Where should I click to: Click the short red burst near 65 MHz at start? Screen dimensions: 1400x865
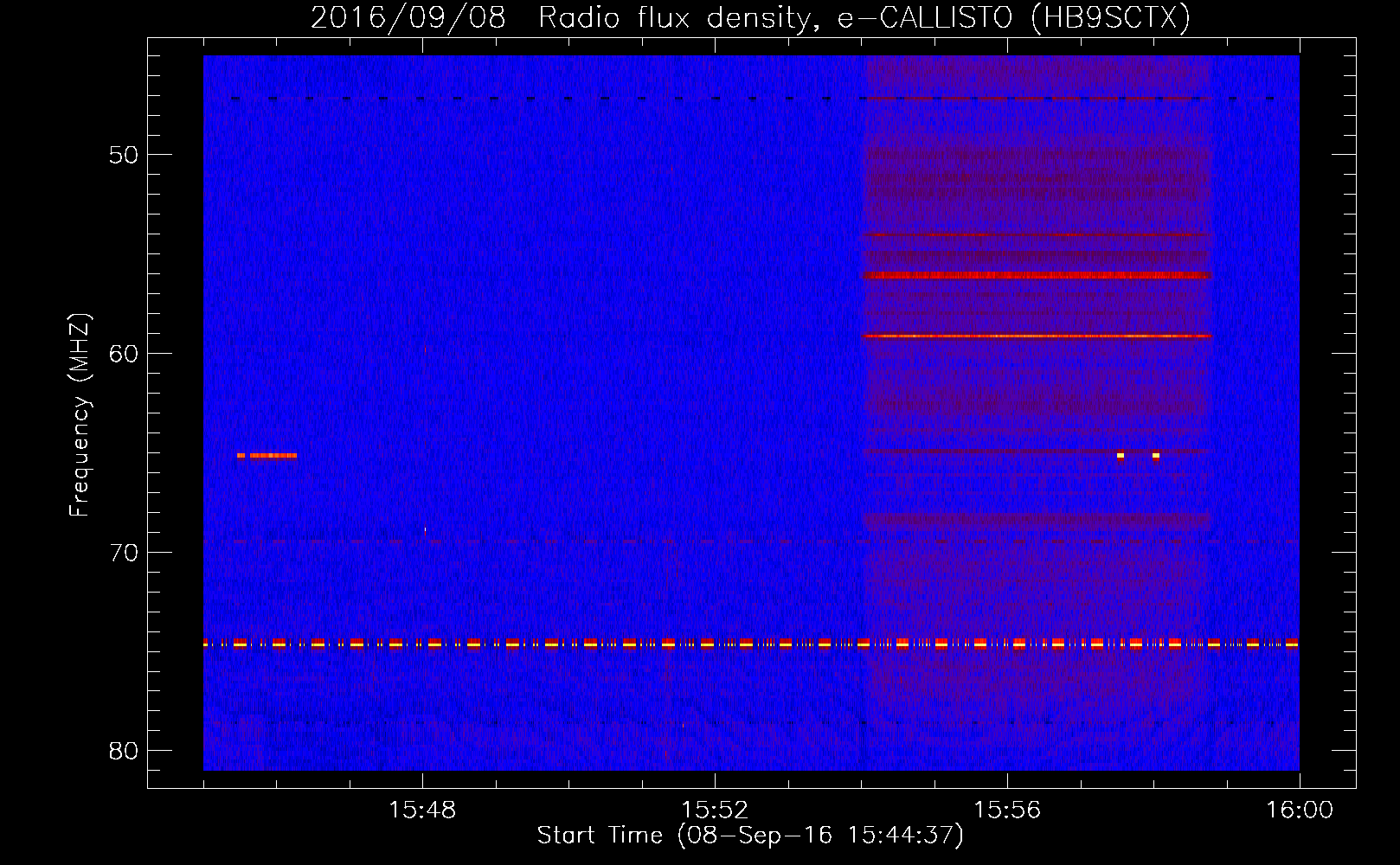click(267, 456)
